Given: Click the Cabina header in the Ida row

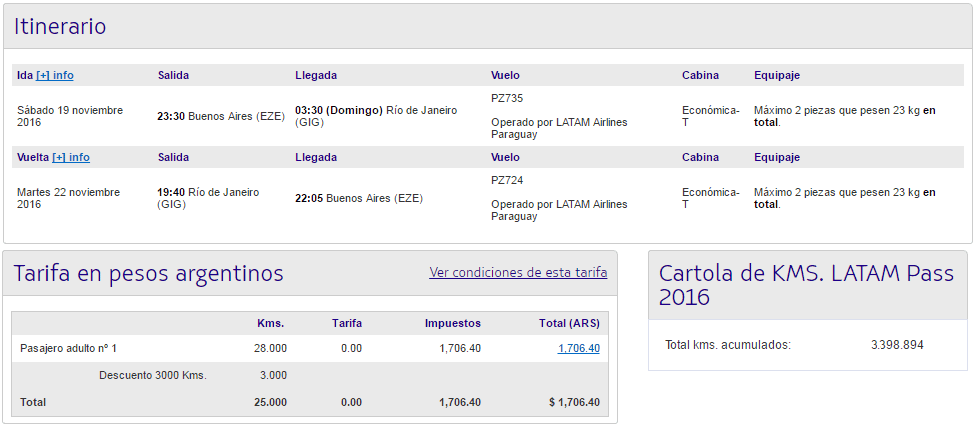Looking at the screenshot, I should [x=700, y=75].
